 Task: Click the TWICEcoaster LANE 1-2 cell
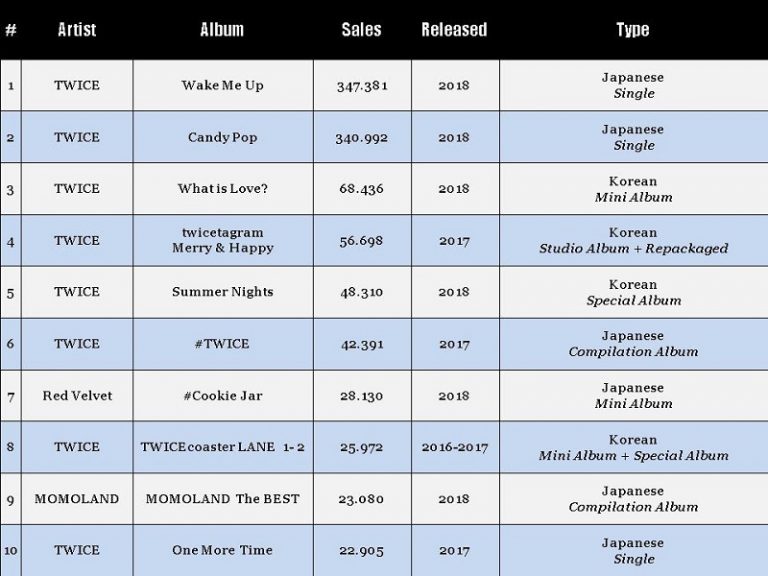(x=223, y=447)
